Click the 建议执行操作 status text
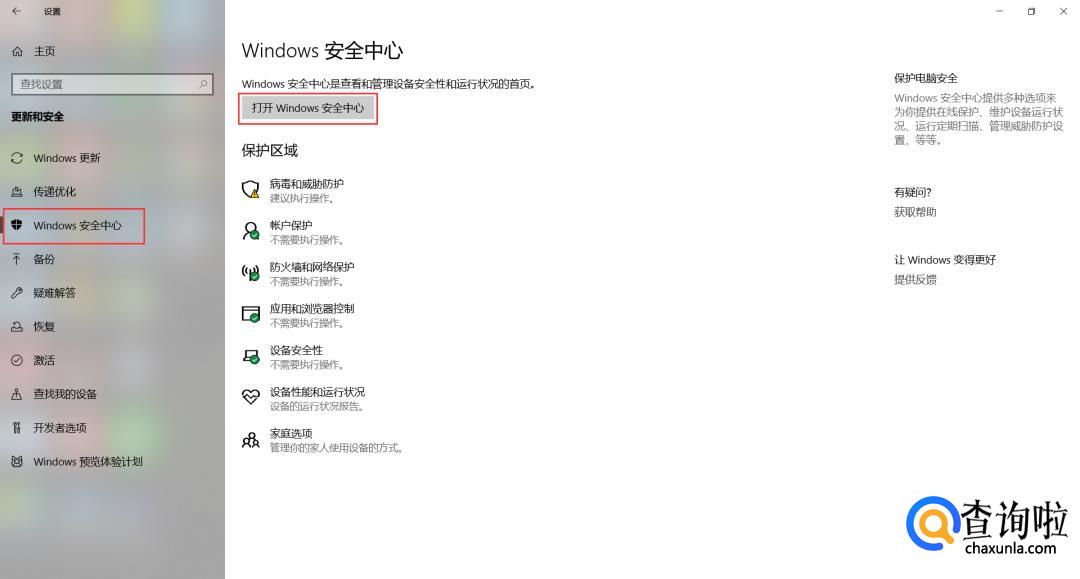The width and height of the screenshot is (1080, 579). [x=302, y=198]
